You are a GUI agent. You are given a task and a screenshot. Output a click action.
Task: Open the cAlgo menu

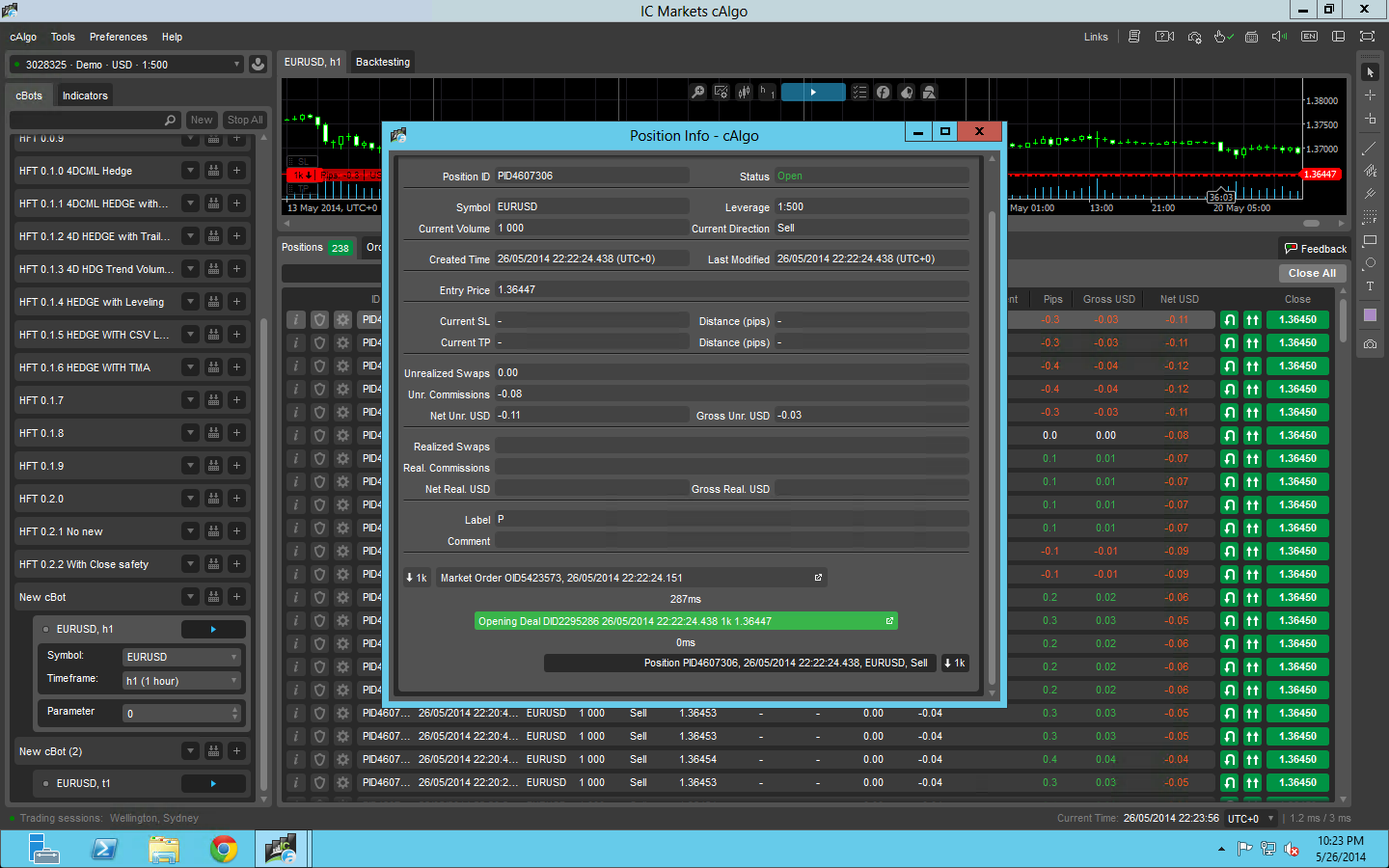point(23,37)
